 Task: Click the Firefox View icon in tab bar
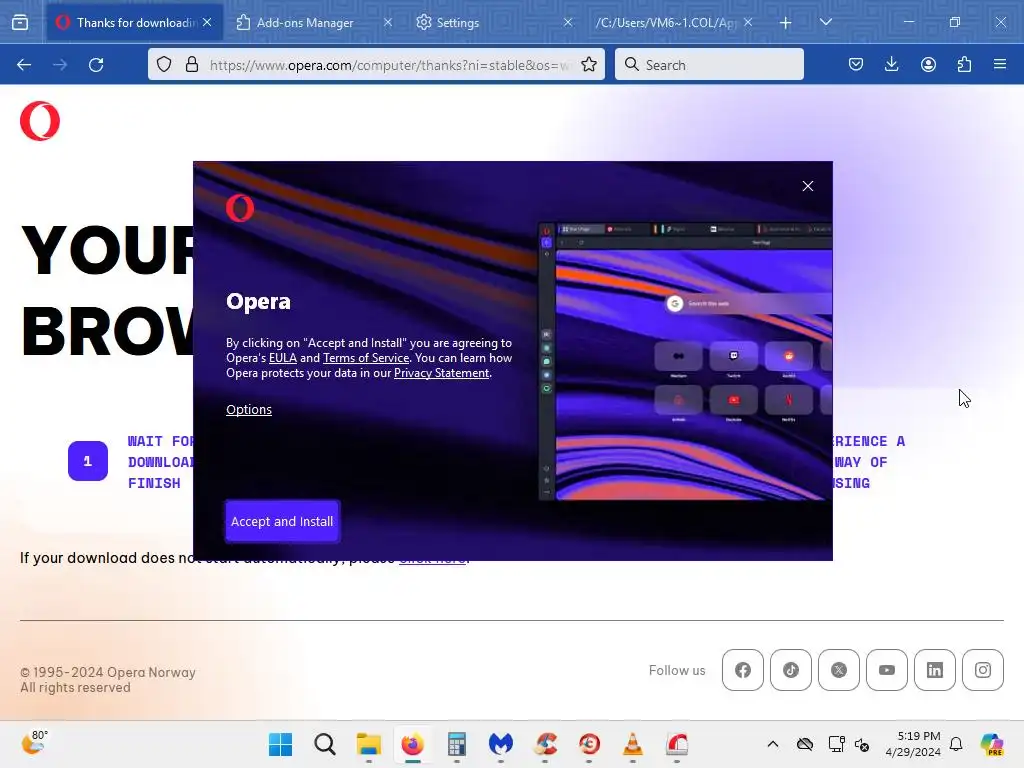click(20, 22)
